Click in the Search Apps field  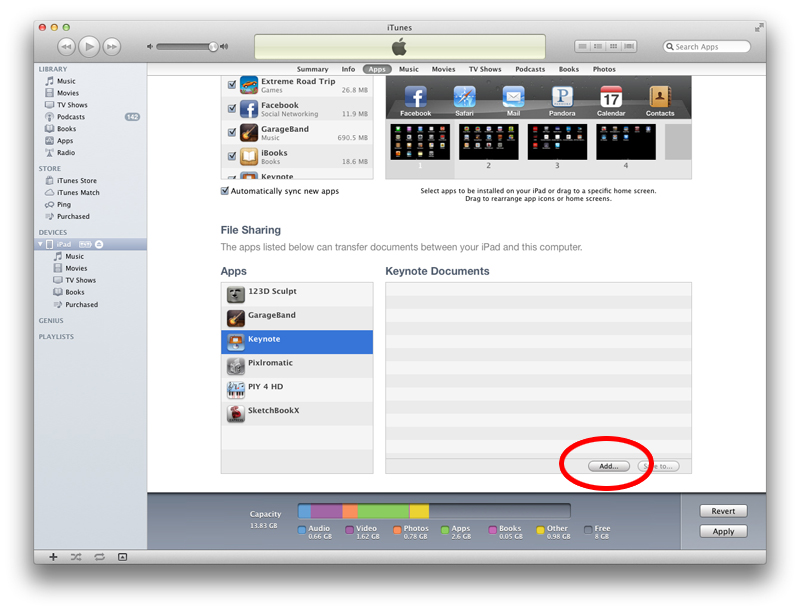tap(707, 46)
